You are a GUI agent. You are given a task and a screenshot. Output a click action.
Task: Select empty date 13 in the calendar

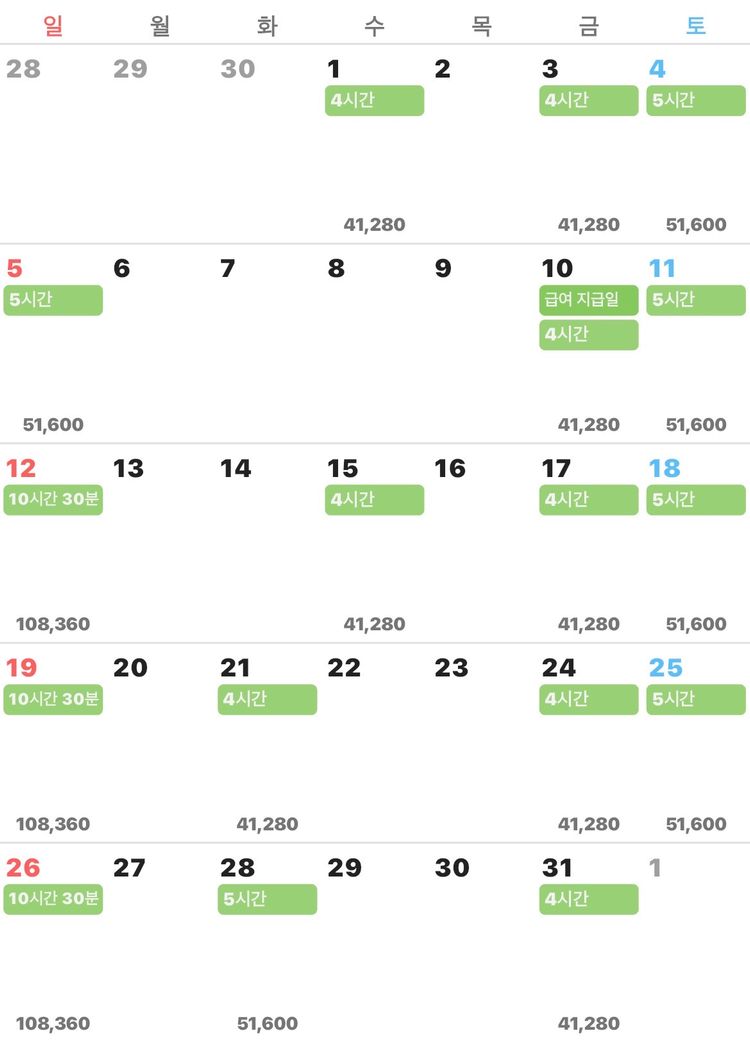point(128,468)
